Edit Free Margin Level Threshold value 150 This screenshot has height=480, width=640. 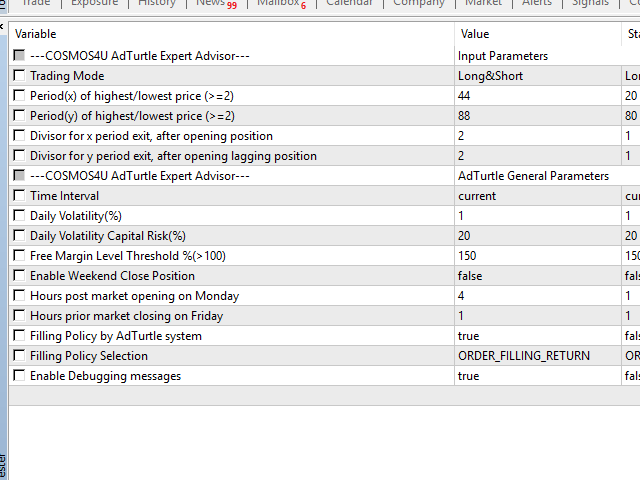468,256
